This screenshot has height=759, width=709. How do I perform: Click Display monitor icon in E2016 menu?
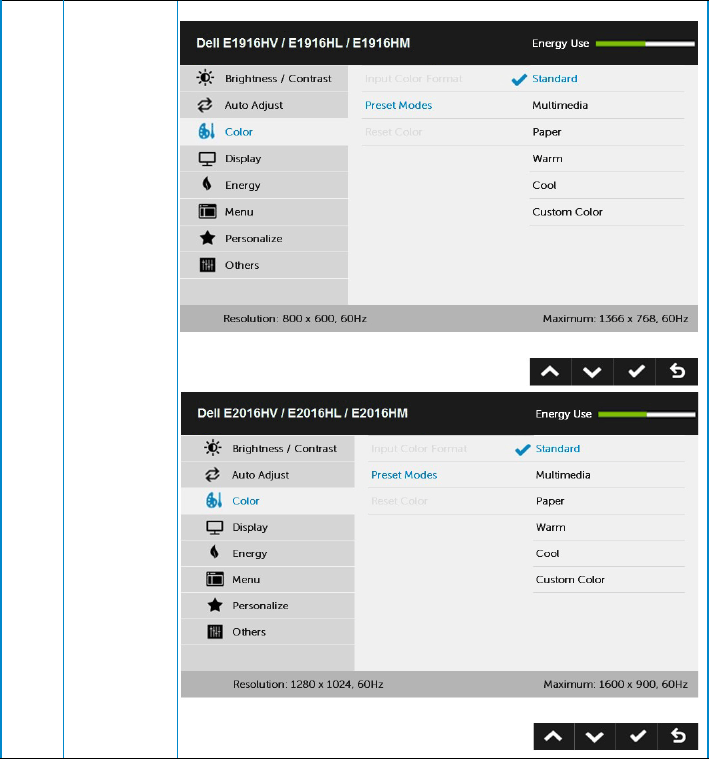(x=214, y=528)
